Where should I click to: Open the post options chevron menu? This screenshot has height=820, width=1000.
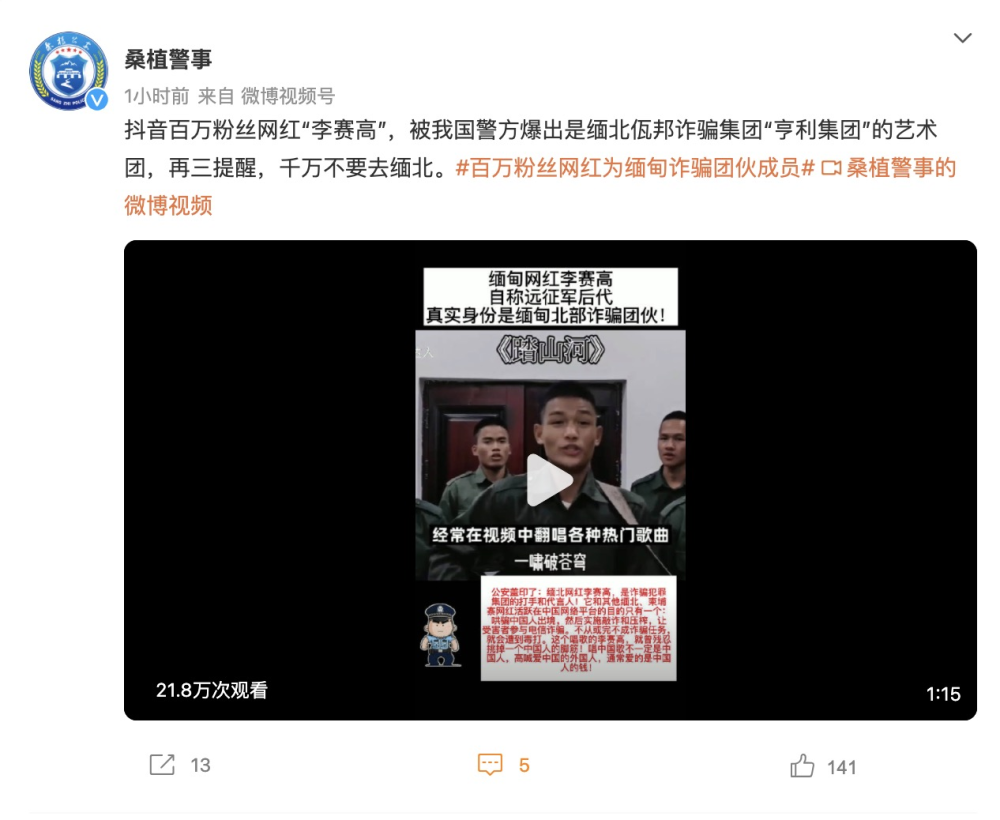point(962,38)
